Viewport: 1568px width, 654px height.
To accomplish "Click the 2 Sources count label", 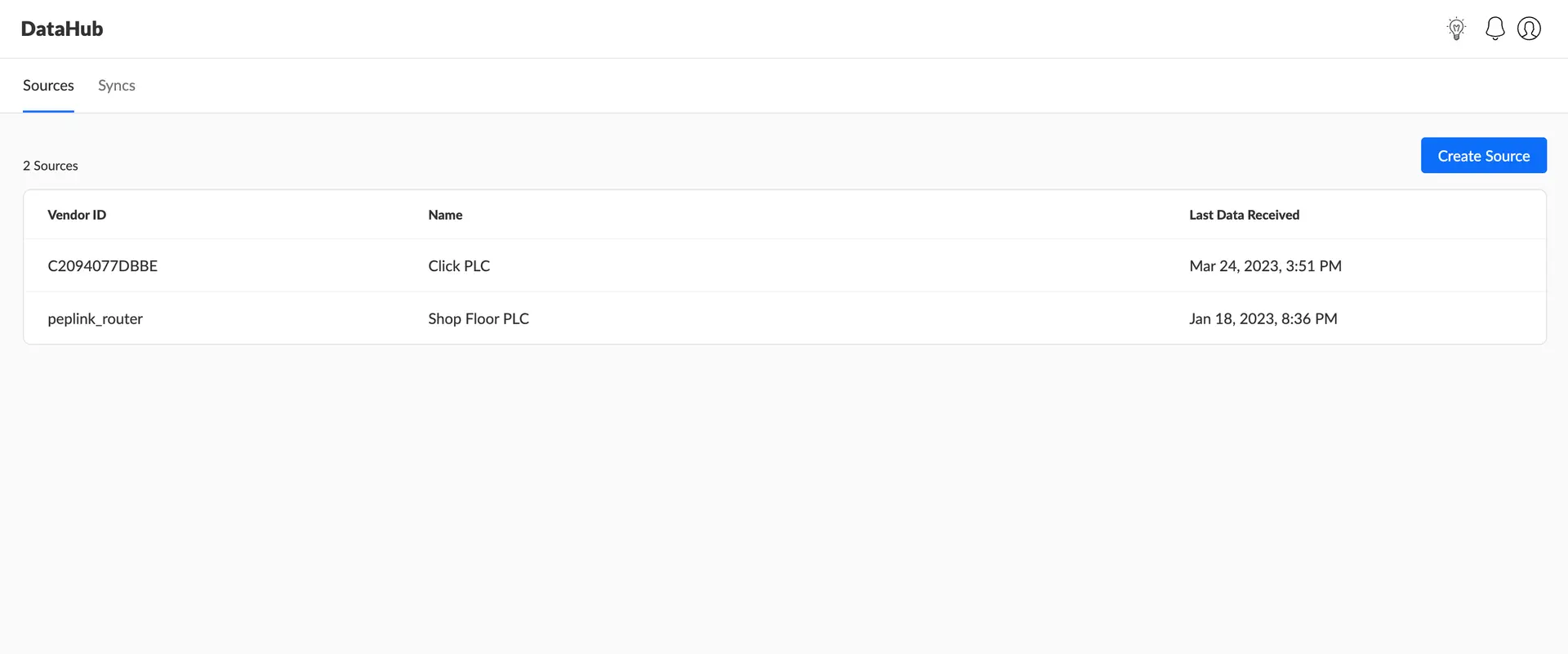I will (x=51, y=166).
